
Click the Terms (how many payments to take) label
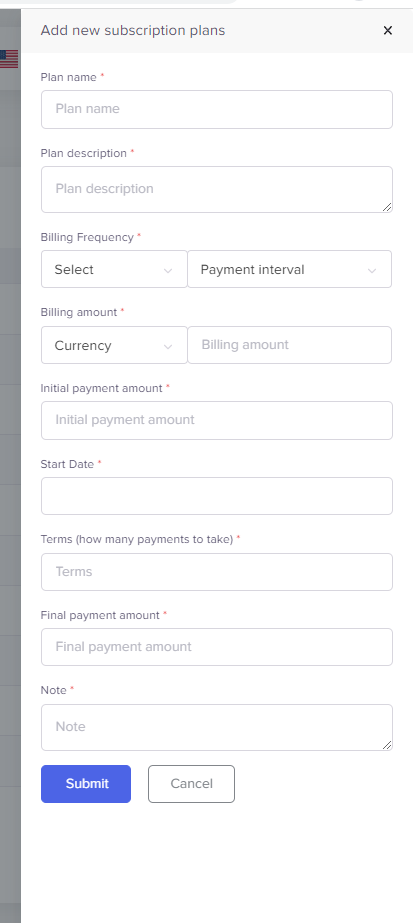(137, 539)
